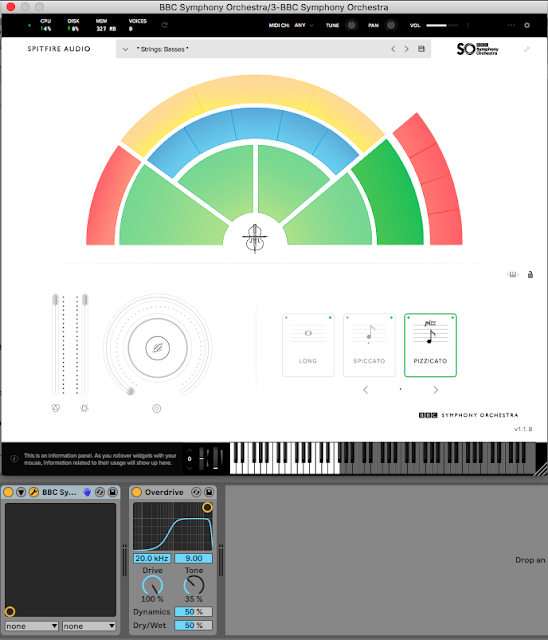Viewport: 548px width, 640px height.
Task: Toggle BBC Symphony plug-in window wrench
Action: [x=34, y=492]
